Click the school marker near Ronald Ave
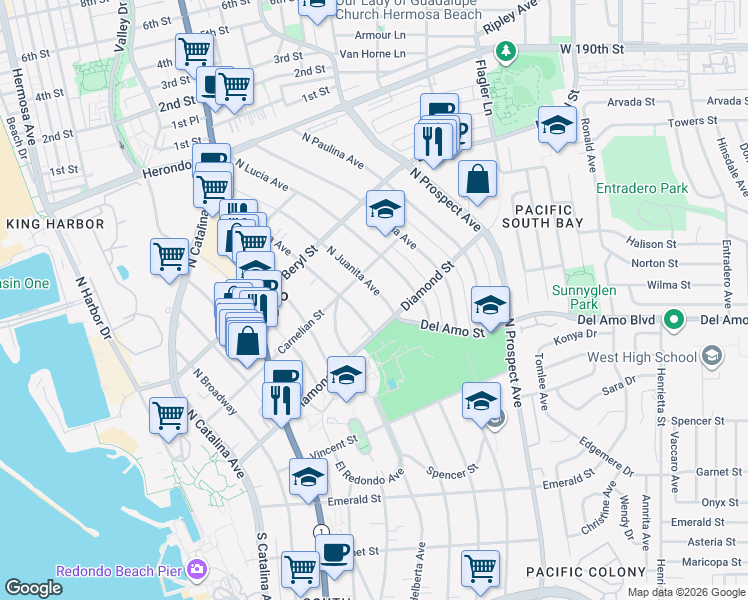This screenshot has width=748, height=600. (x=557, y=124)
